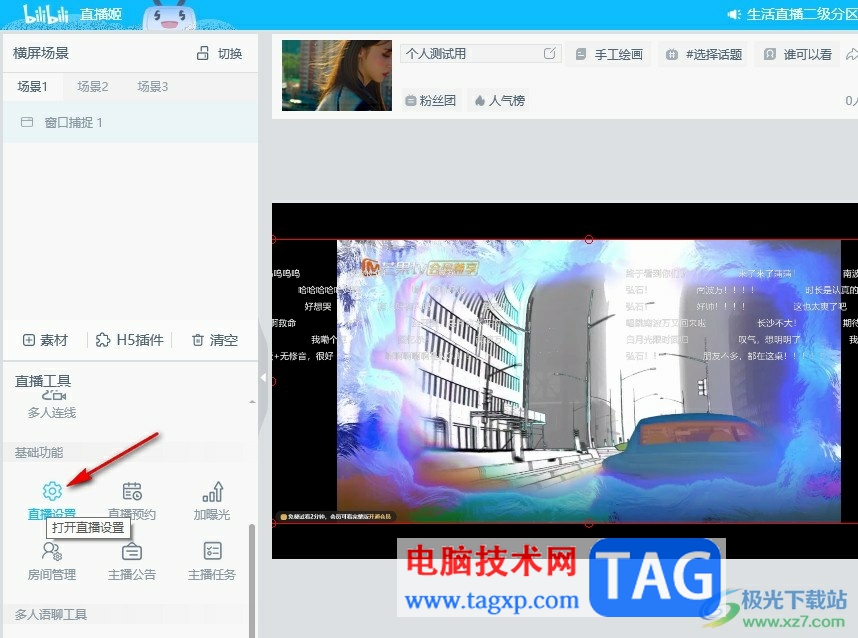Image resolution: width=858 pixels, height=638 pixels.
Task: Select the 窗口捕捉 1 source
Action: pyautogui.click(x=130, y=122)
